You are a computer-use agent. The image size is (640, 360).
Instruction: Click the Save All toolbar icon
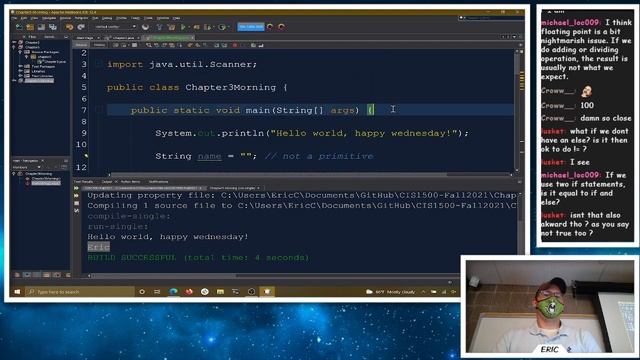[53, 27]
